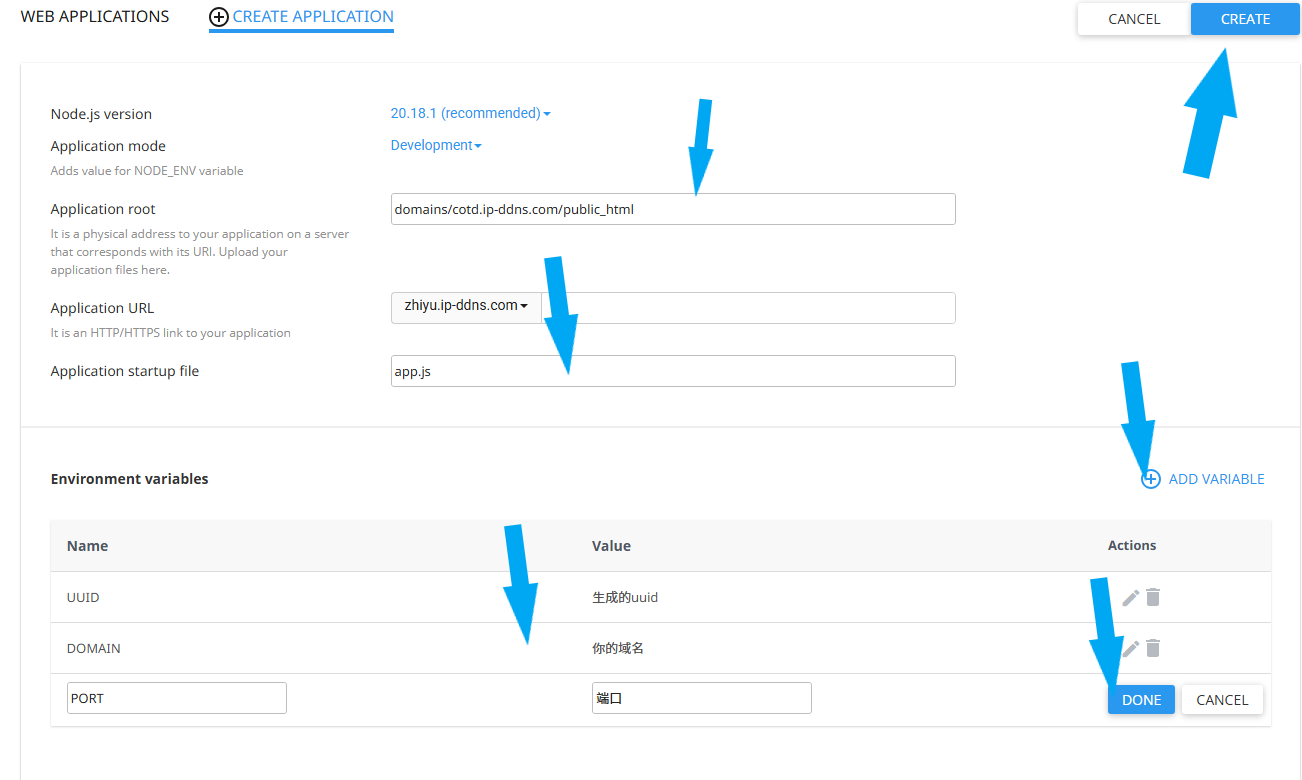Screen dimensions: 1302x780
Task: Expand the Application mode Development dropdown
Action: [x=436, y=145]
